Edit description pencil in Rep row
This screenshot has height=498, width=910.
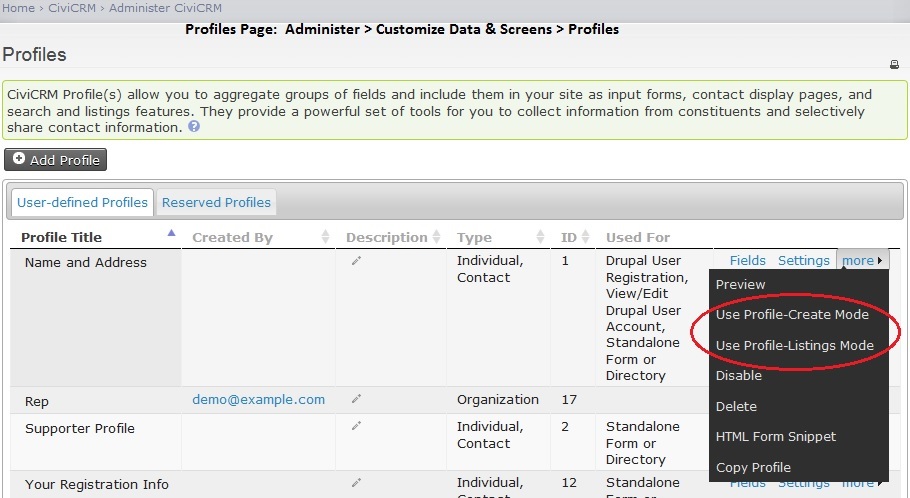[x=356, y=398]
